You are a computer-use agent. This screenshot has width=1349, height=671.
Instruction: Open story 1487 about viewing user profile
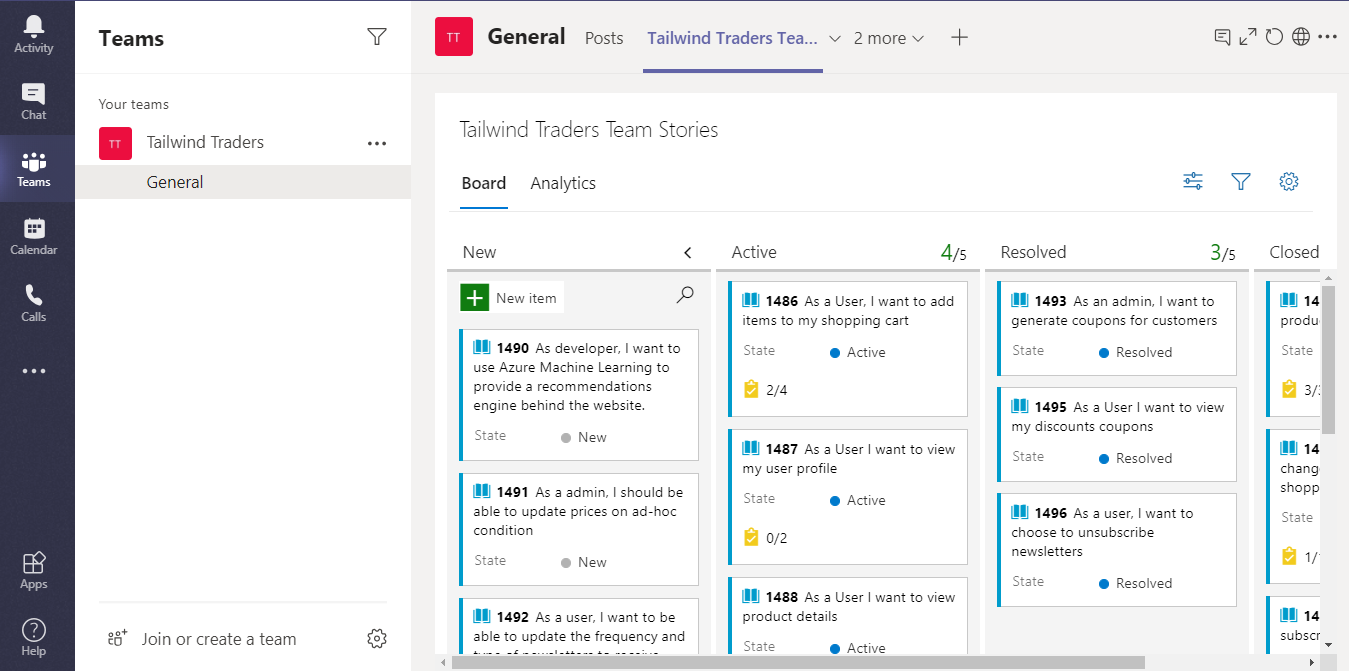[x=848, y=459]
